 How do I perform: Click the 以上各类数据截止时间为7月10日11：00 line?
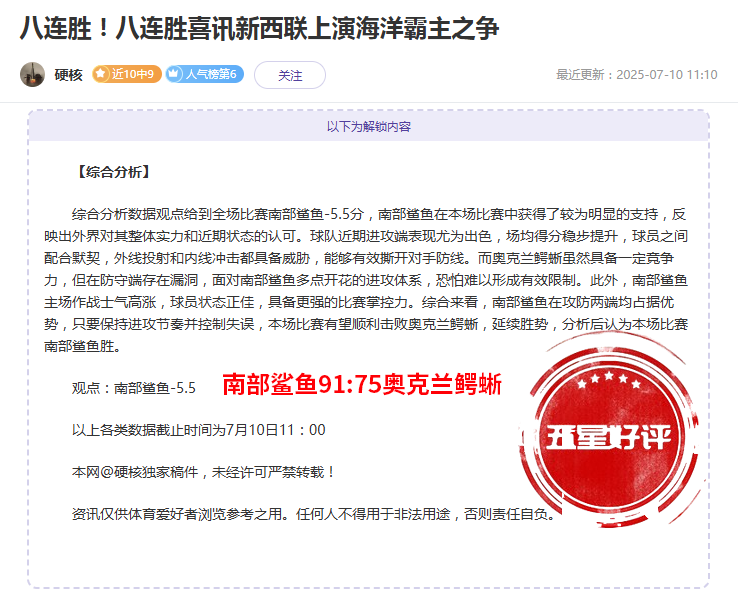coord(199,430)
